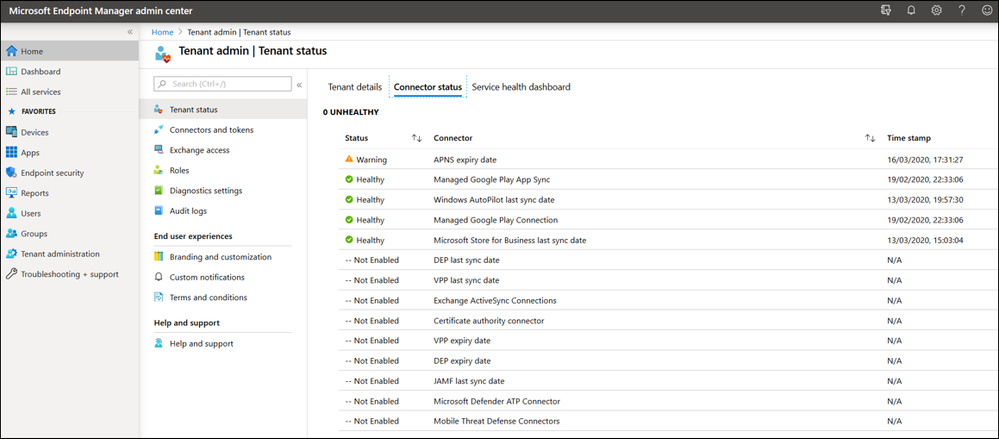The image size is (999, 439).
Task: Click the Tenant status menu icon
Action: [x=159, y=110]
